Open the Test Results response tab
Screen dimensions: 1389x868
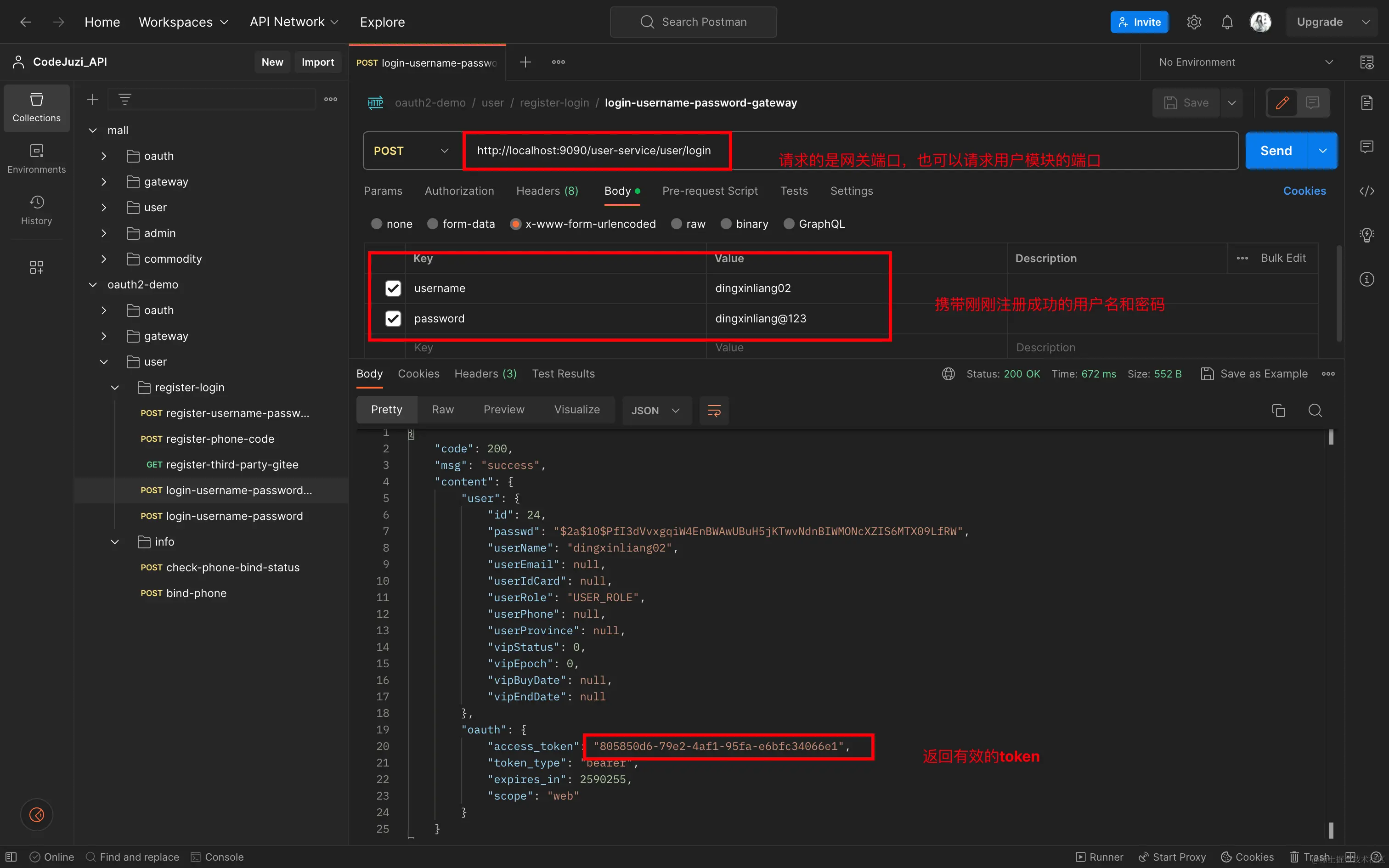tap(563, 374)
